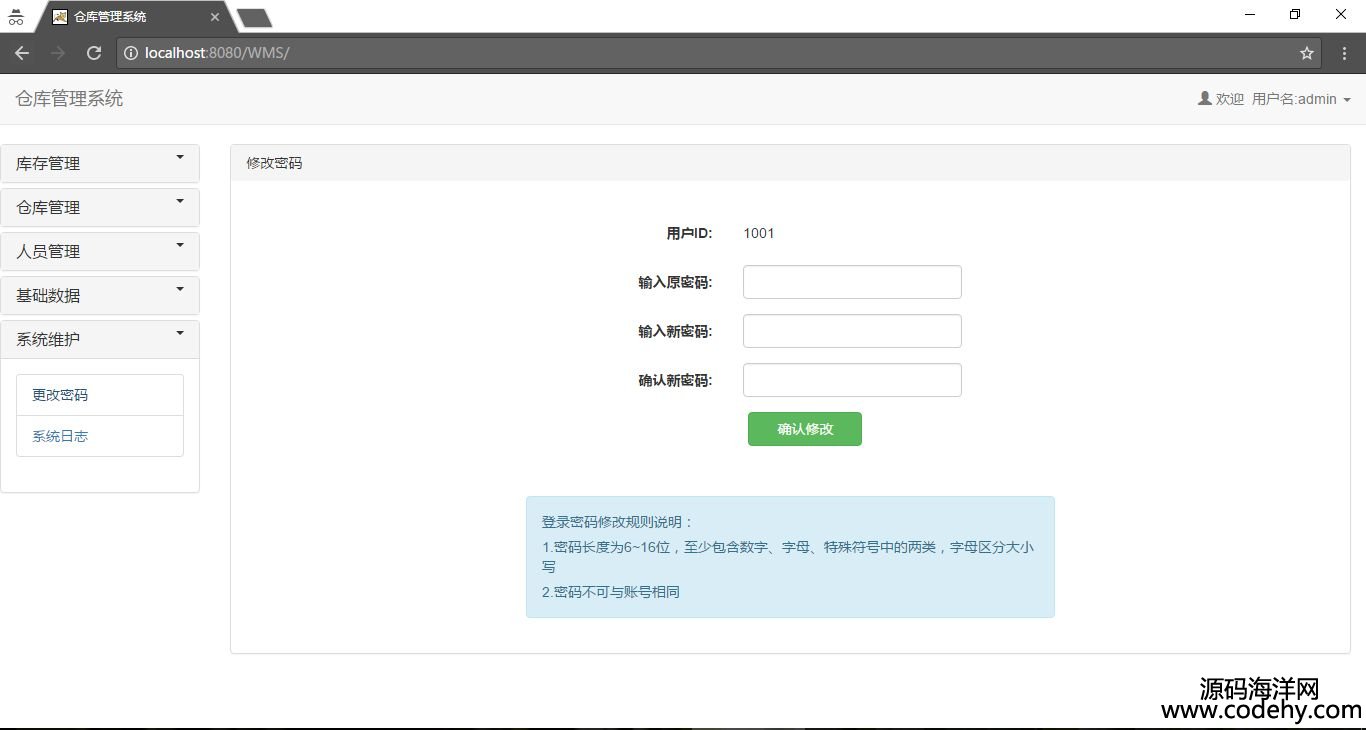Restore down the browser window
Viewport: 1366px width, 730px height.
(1295, 15)
